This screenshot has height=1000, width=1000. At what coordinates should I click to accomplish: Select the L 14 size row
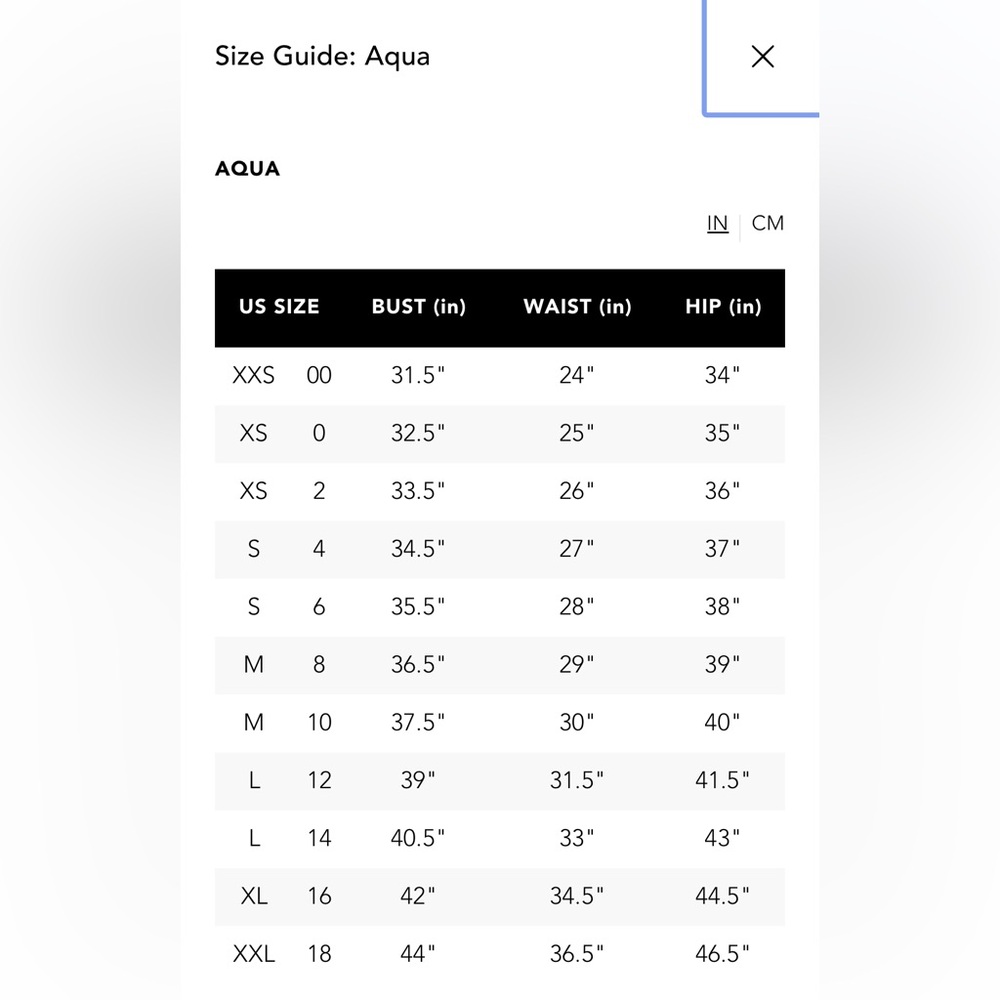(x=499, y=839)
